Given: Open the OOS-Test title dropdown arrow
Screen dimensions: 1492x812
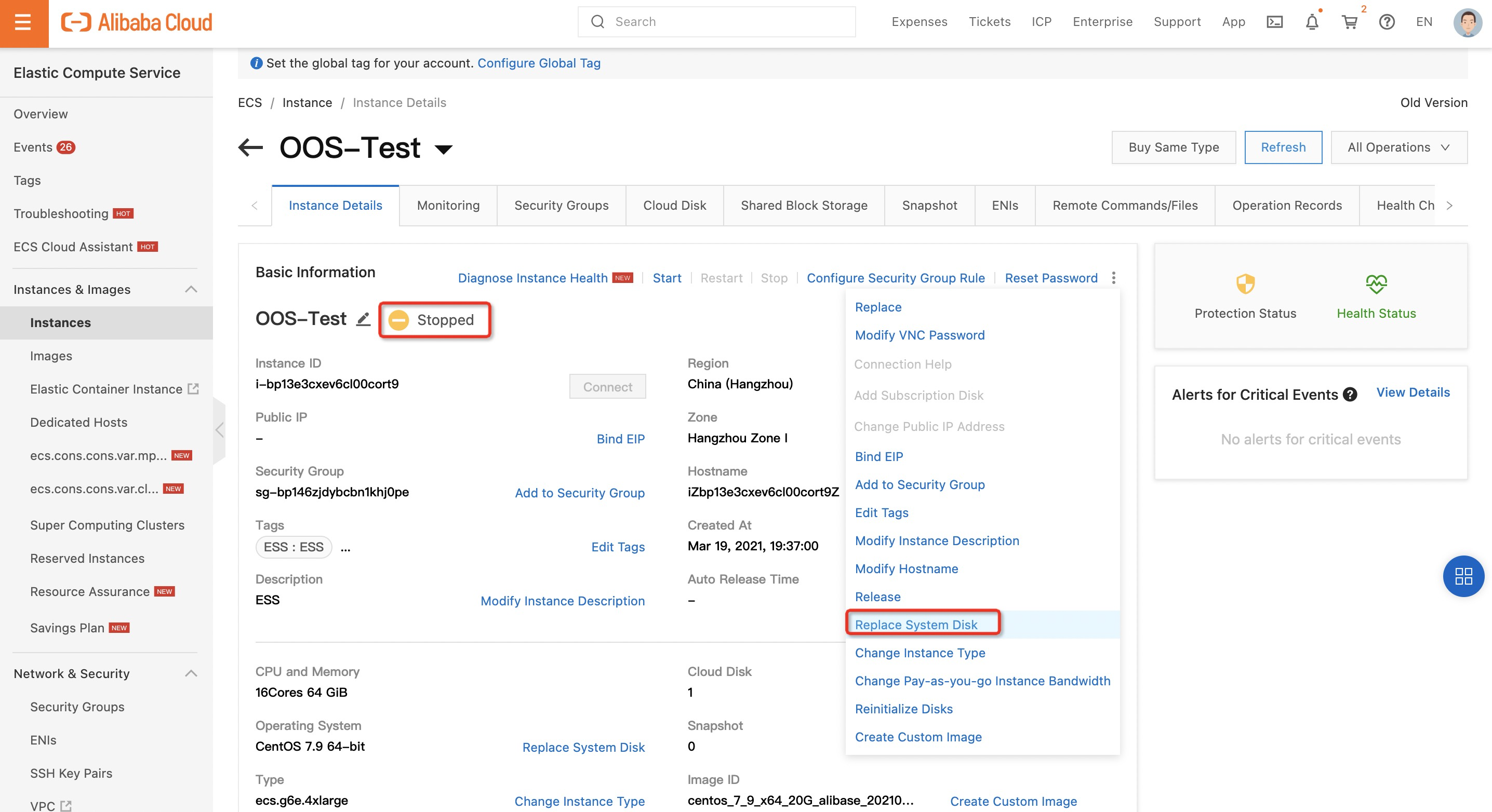Looking at the screenshot, I should click(x=444, y=150).
